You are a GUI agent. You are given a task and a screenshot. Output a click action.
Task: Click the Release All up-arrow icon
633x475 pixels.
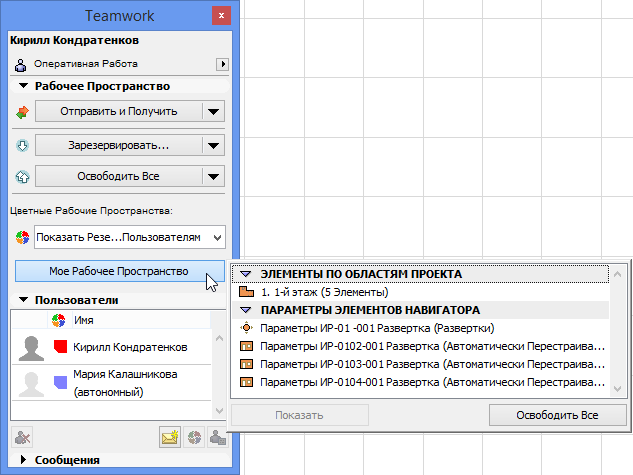(x=22, y=176)
